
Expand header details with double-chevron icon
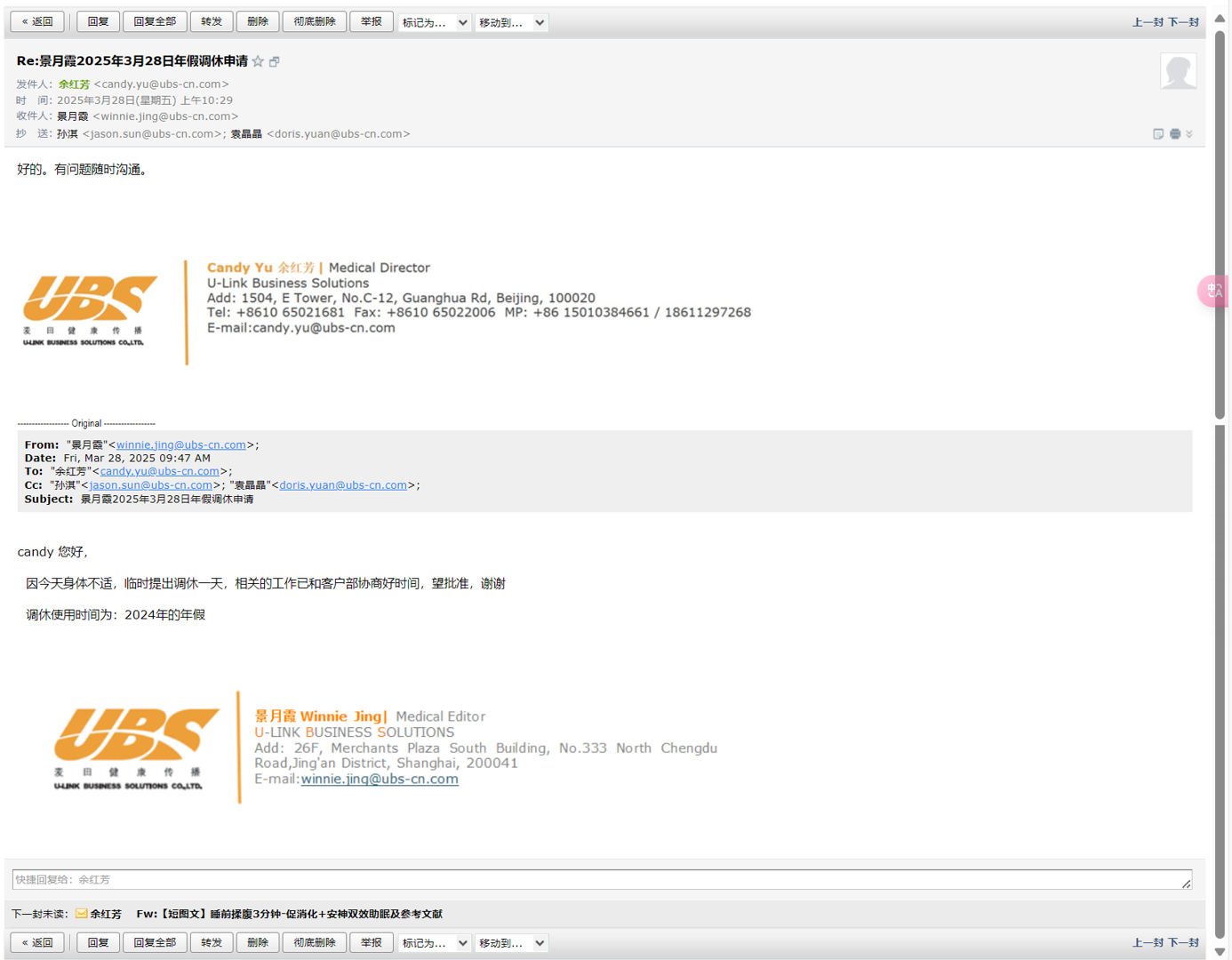point(1189,134)
